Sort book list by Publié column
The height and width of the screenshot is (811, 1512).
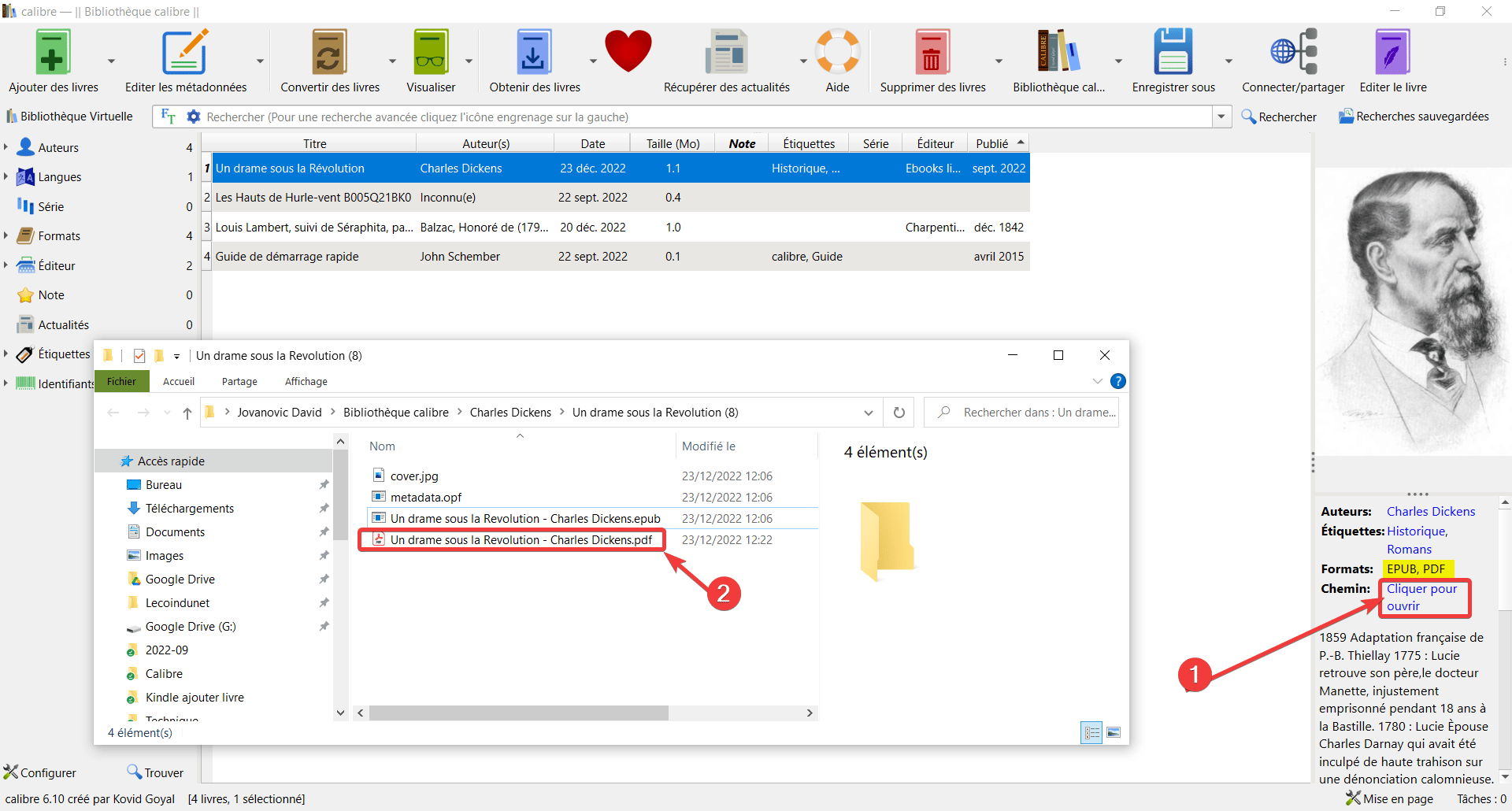point(998,143)
